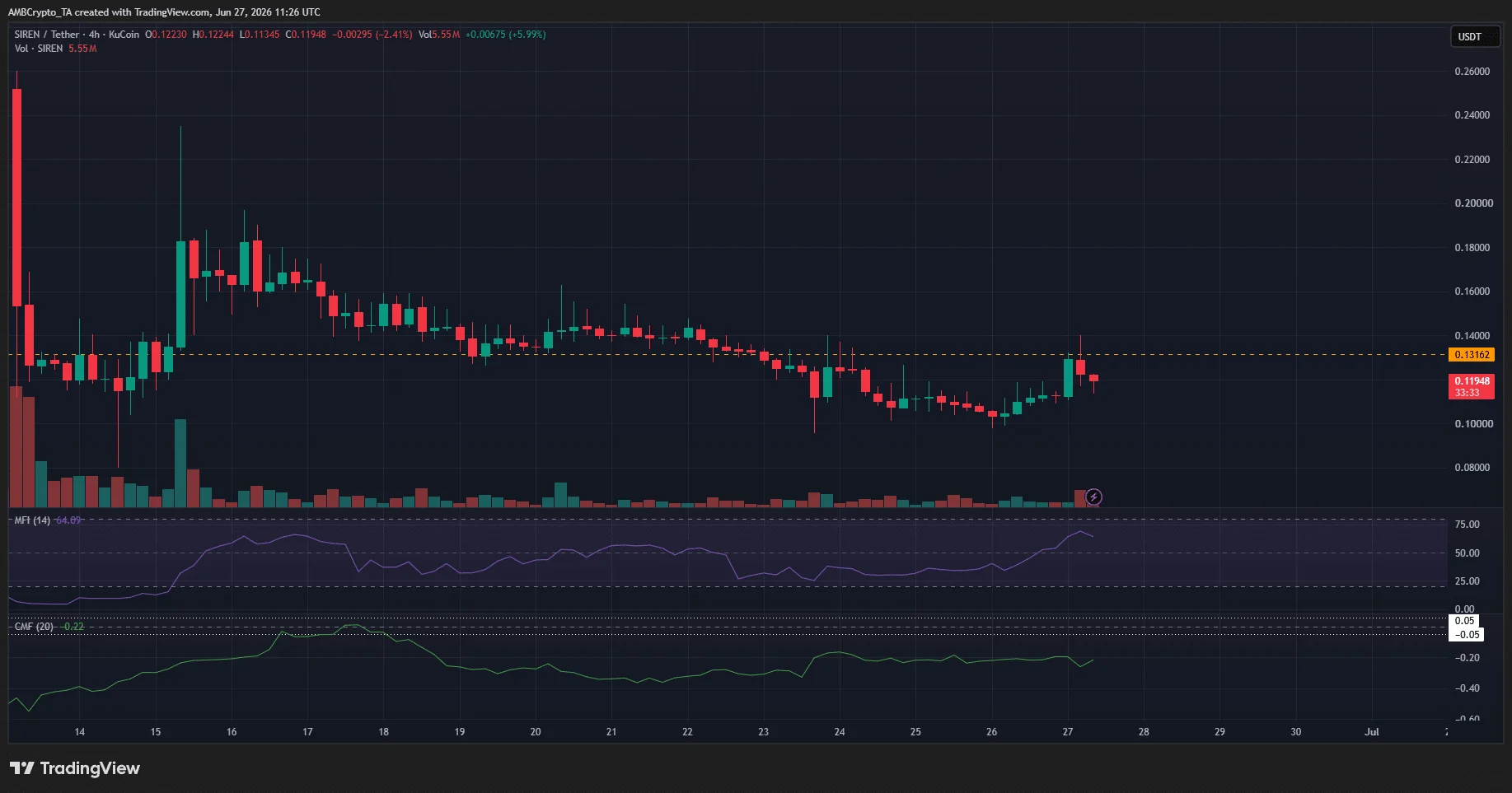1512x793 pixels.
Task: Click the 50.00 MFI scale label
Action: point(1467,553)
